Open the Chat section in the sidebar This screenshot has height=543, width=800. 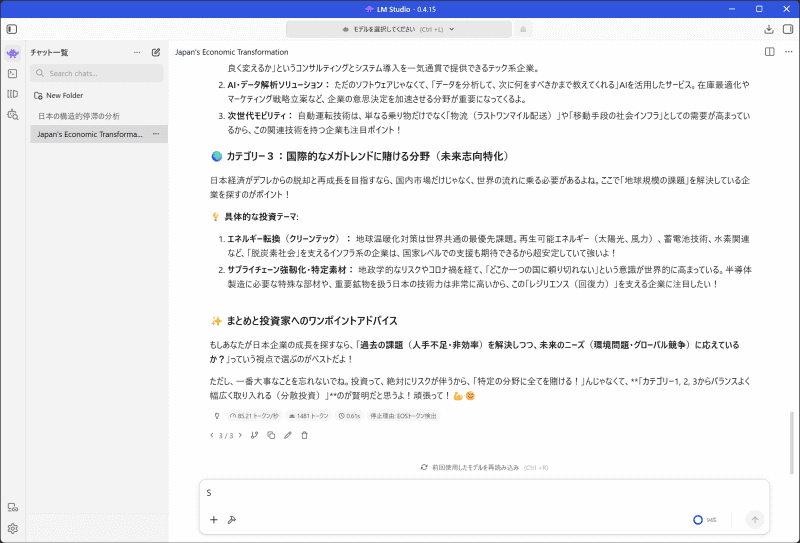click(x=13, y=53)
